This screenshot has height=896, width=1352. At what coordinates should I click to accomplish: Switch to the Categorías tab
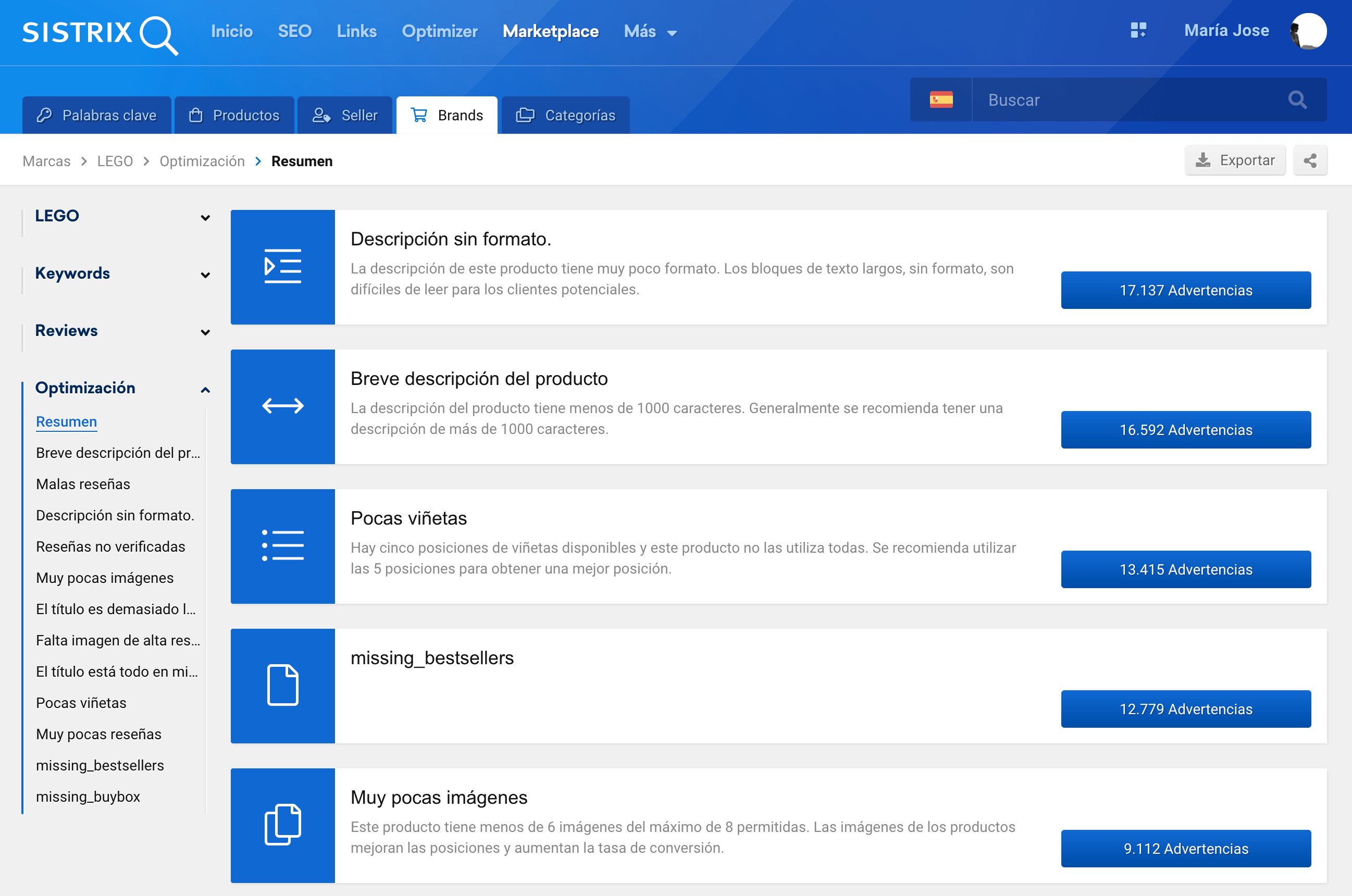click(565, 116)
